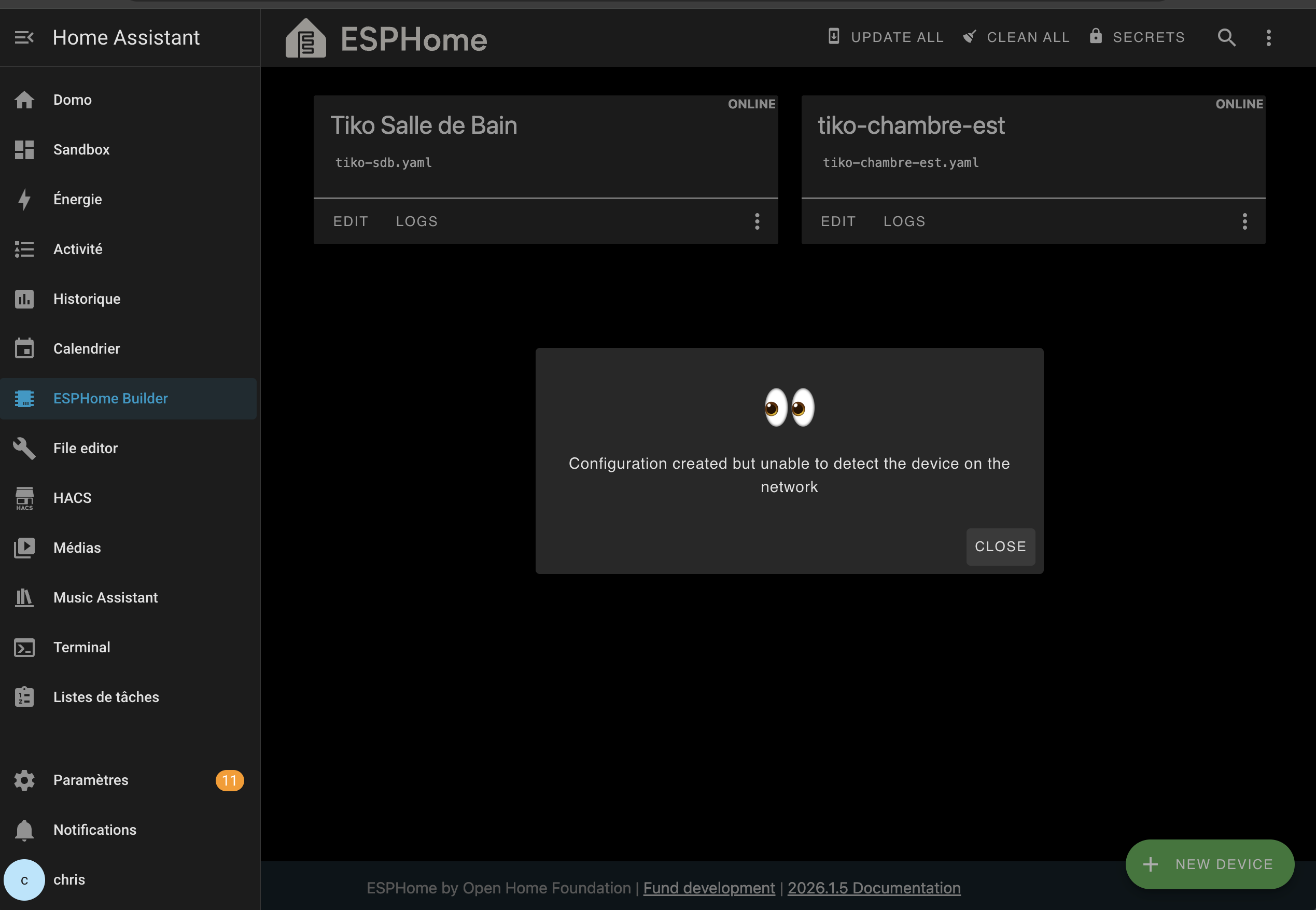Open the HACS store icon

click(24, 498)
